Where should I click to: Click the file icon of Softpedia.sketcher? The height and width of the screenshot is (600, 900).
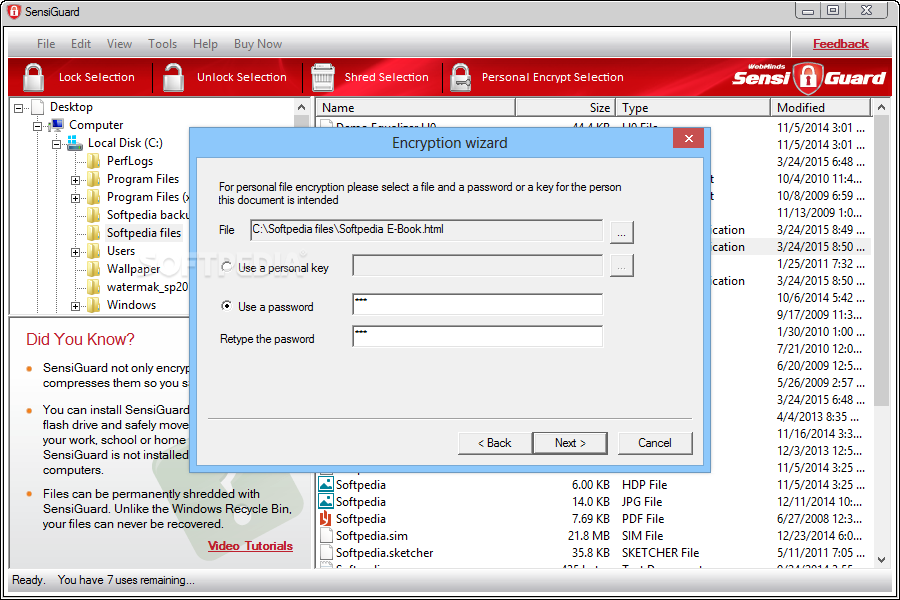(325, 552)
